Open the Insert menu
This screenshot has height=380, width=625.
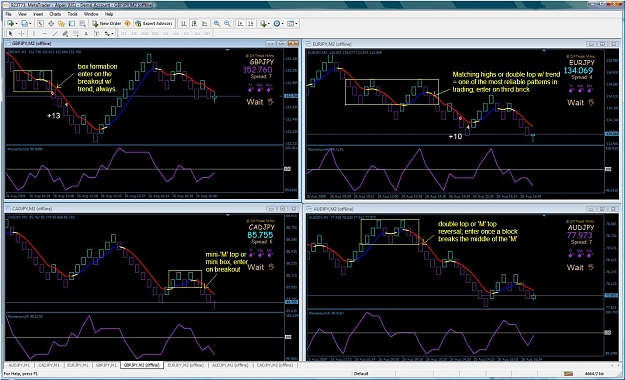pos(38,14)
